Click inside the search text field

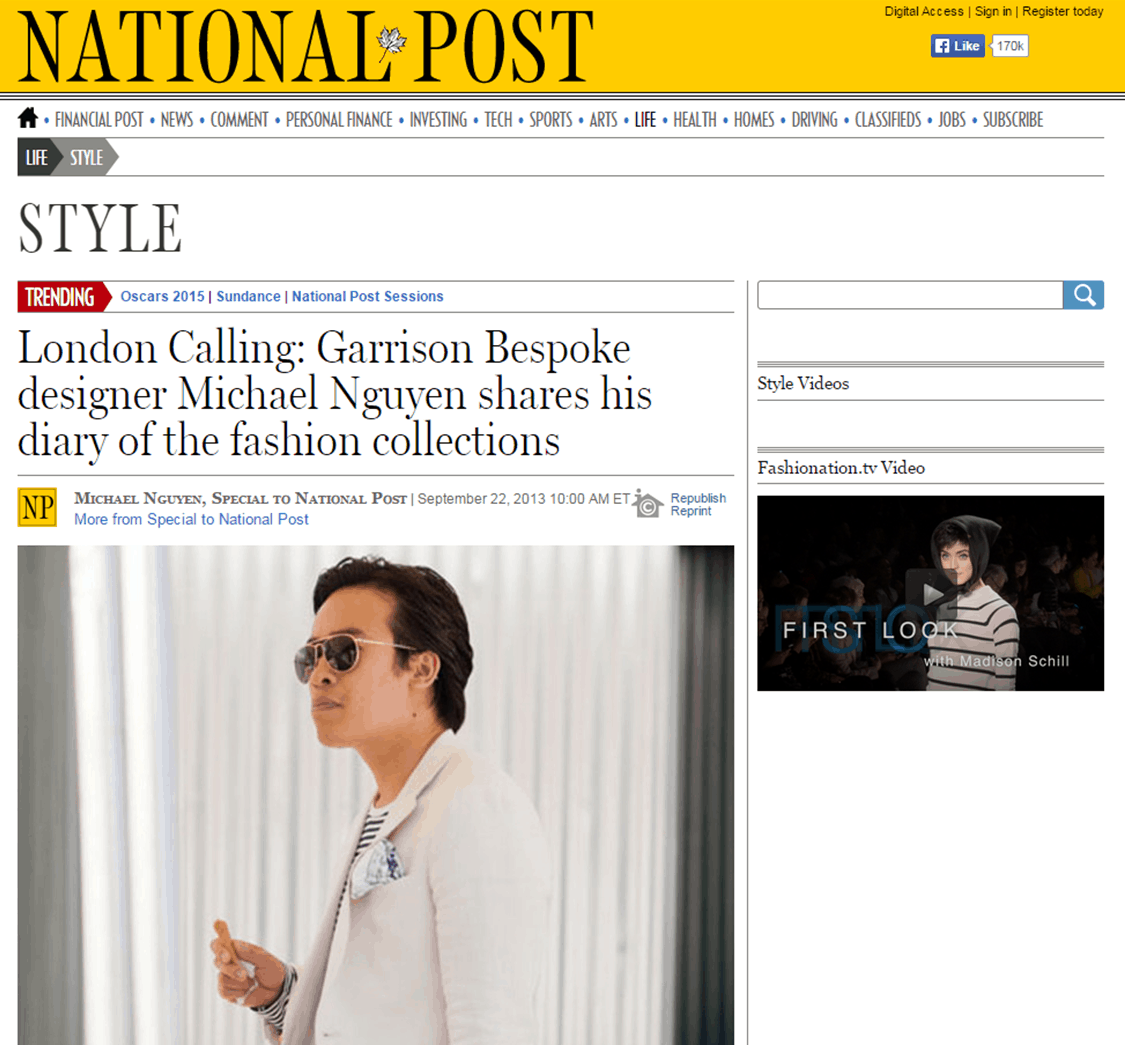point(910,295)
